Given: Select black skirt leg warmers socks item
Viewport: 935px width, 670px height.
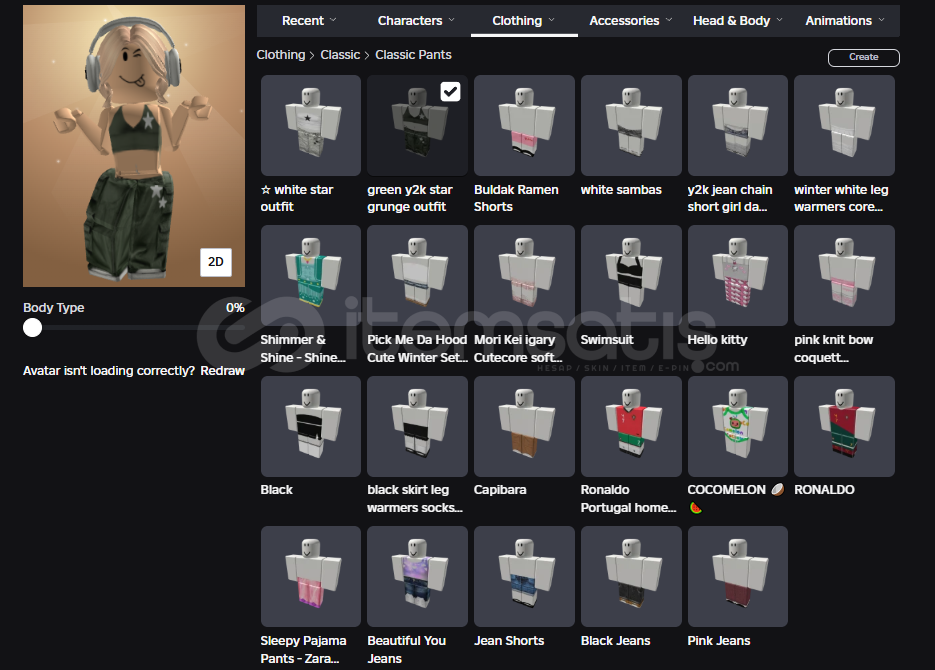Looking at the screenshot, I should [417, 426].
